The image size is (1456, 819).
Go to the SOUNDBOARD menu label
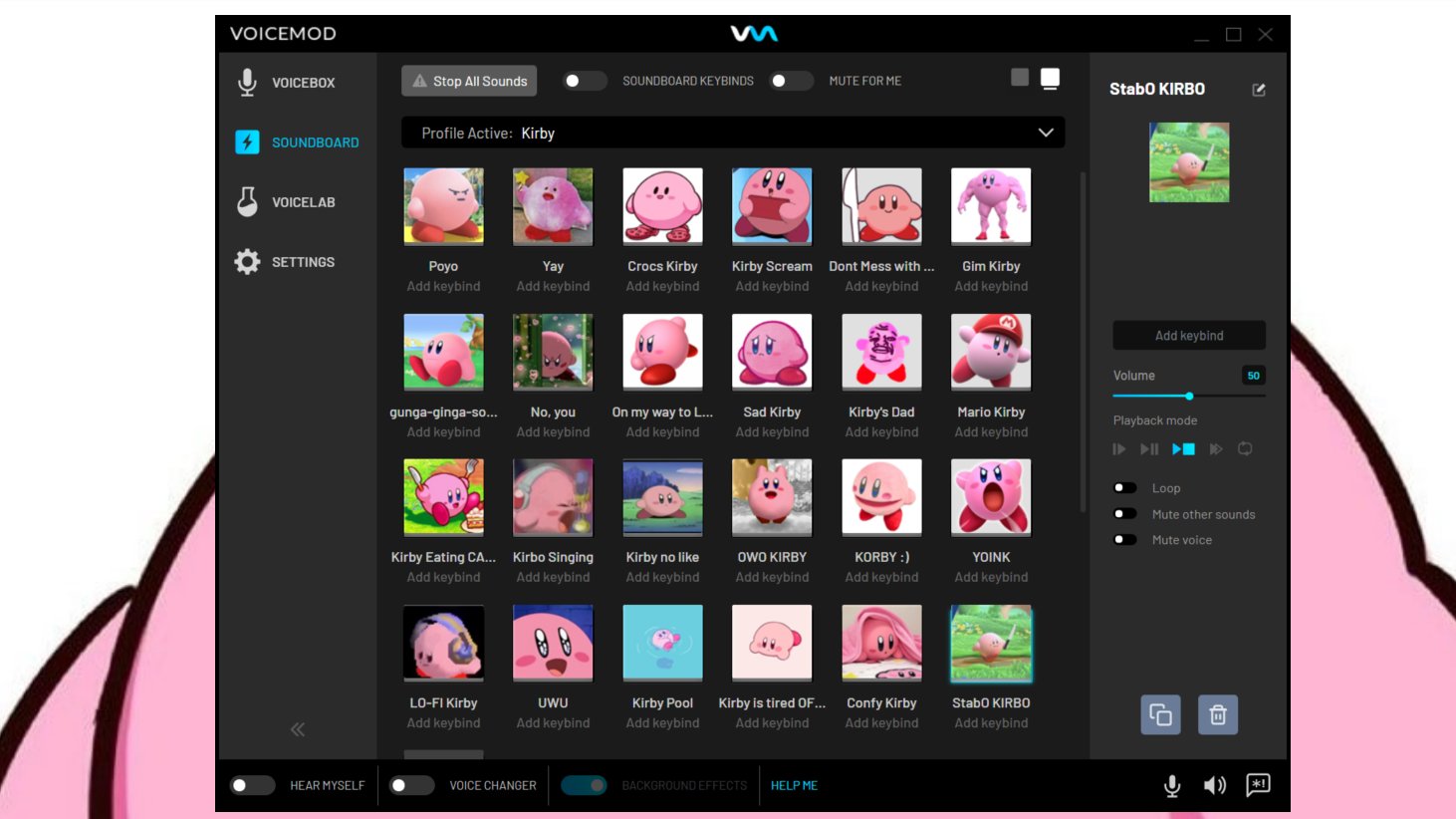(316, 142)
